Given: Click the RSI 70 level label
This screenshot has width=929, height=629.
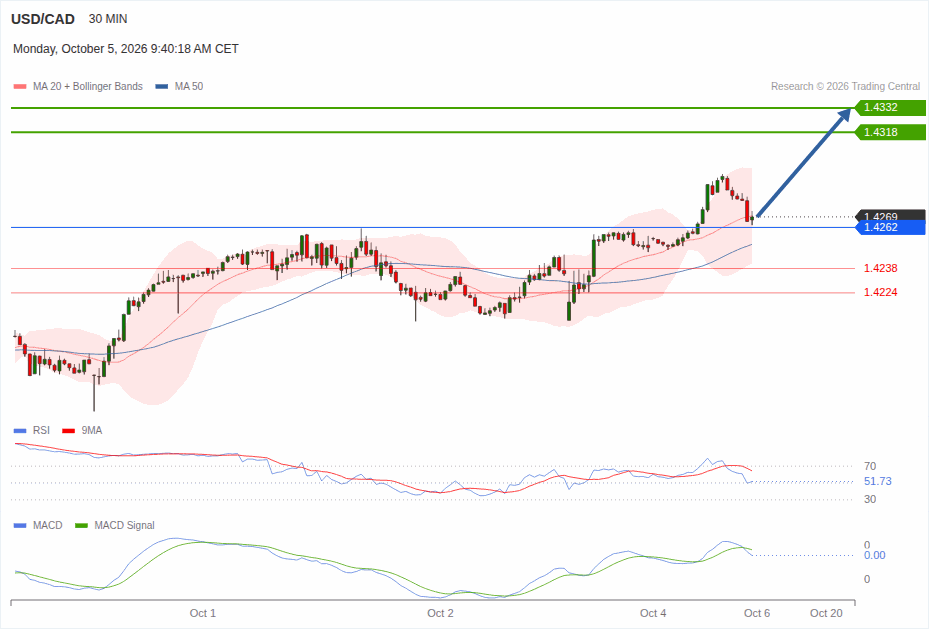Looking at the screenshot, I should tap(870, 466).
